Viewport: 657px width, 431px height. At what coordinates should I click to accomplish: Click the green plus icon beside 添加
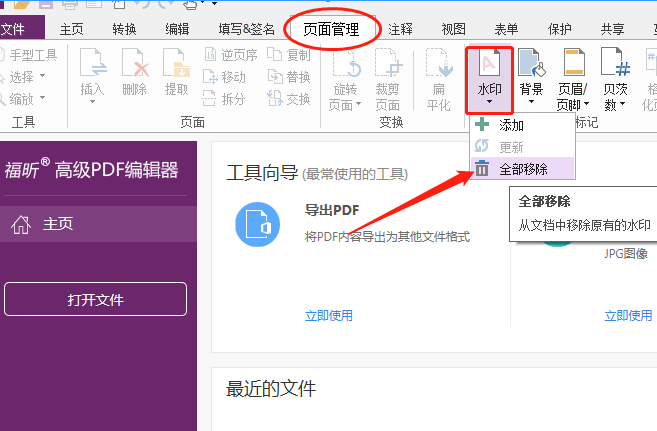point(482,124)
